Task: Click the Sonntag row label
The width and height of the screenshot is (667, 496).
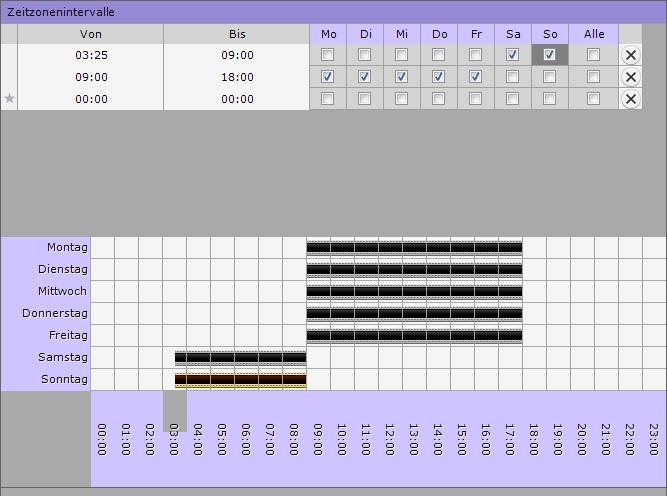Action: (x=64, y=379)
